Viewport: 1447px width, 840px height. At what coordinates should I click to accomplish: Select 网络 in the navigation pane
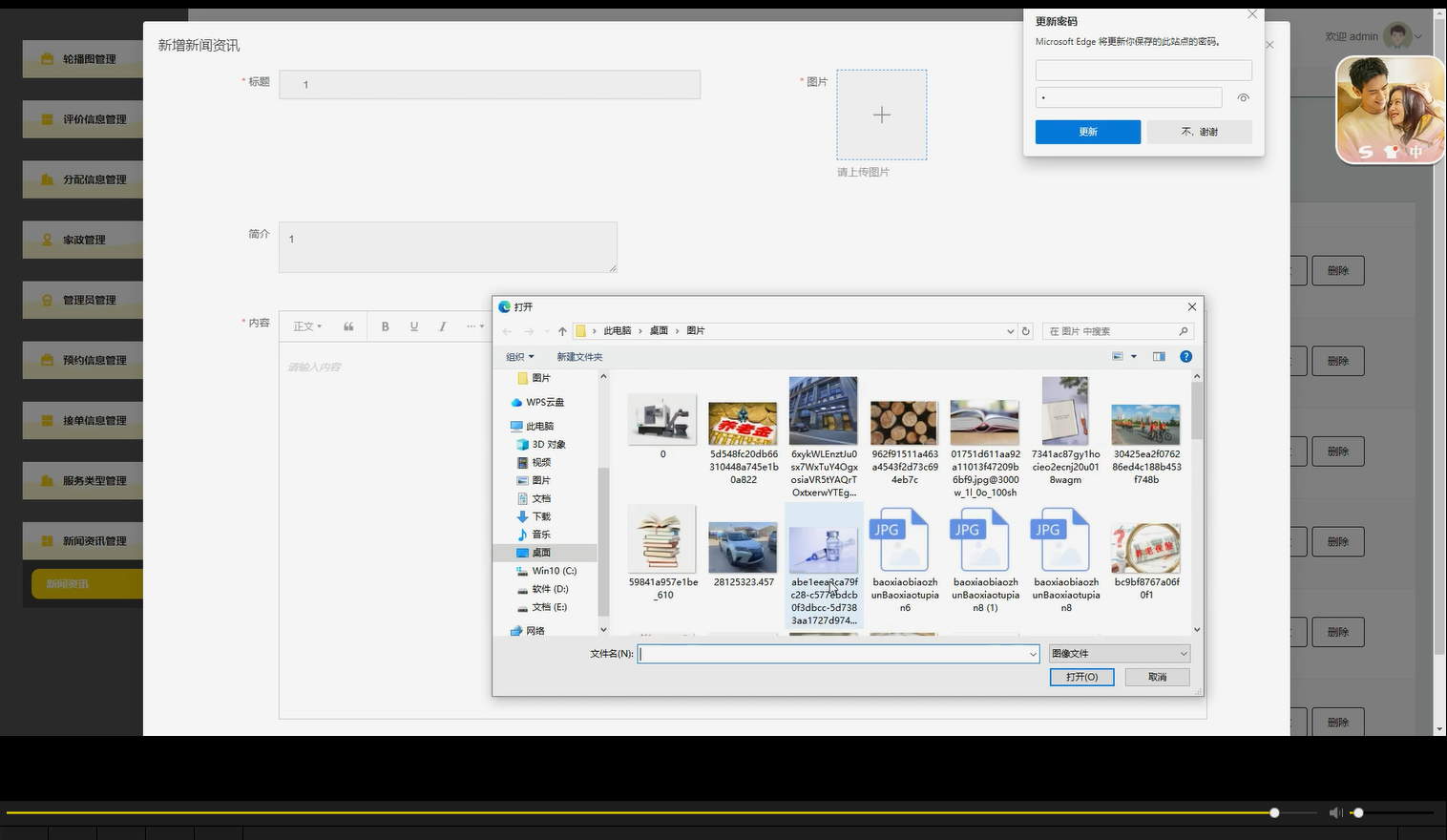point(528,631)
